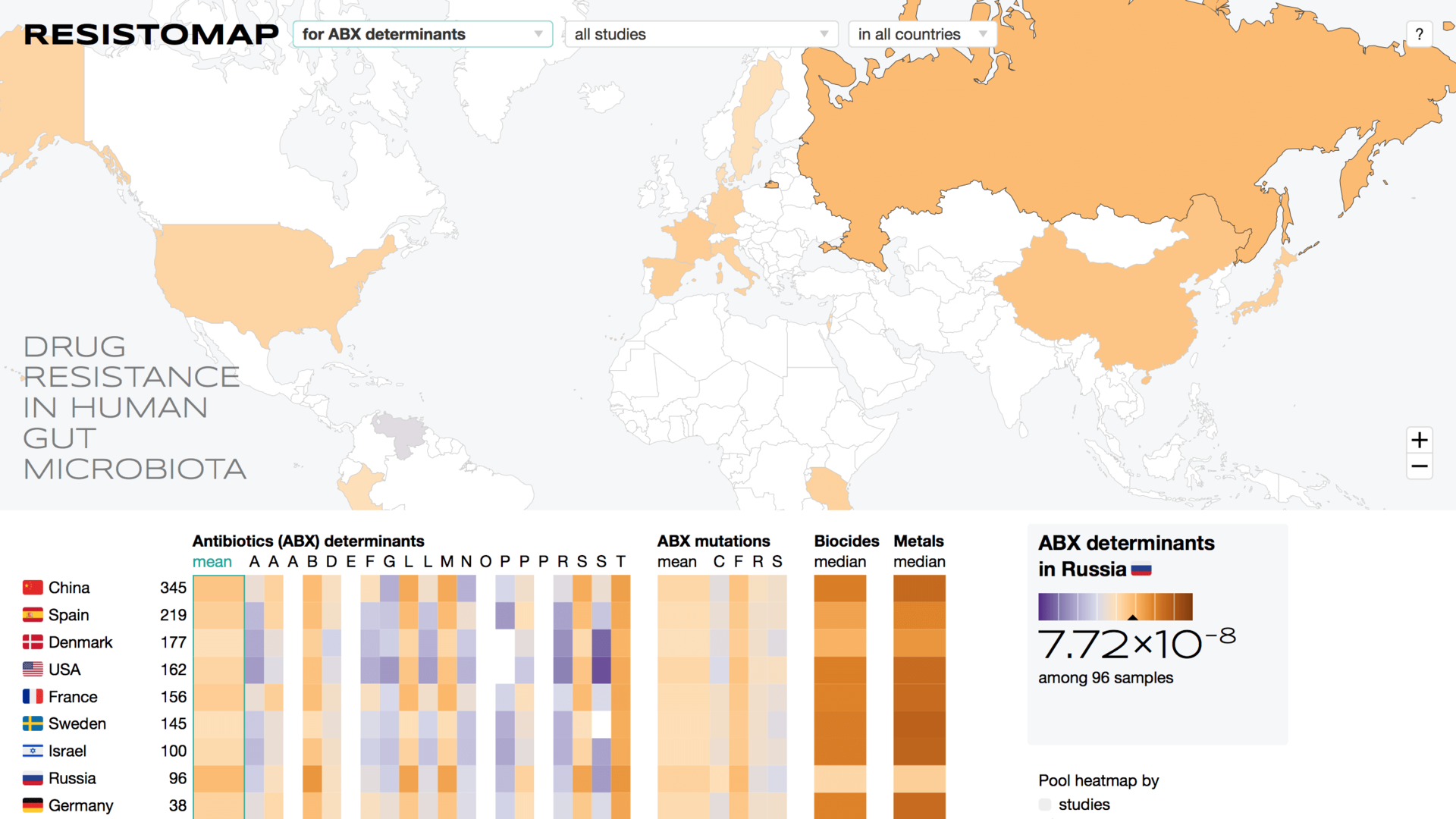The width and height of the screenshot is (1456, 819).
Task: Open the 'for ABX determinants' dropdown
Action: [422, 34]
